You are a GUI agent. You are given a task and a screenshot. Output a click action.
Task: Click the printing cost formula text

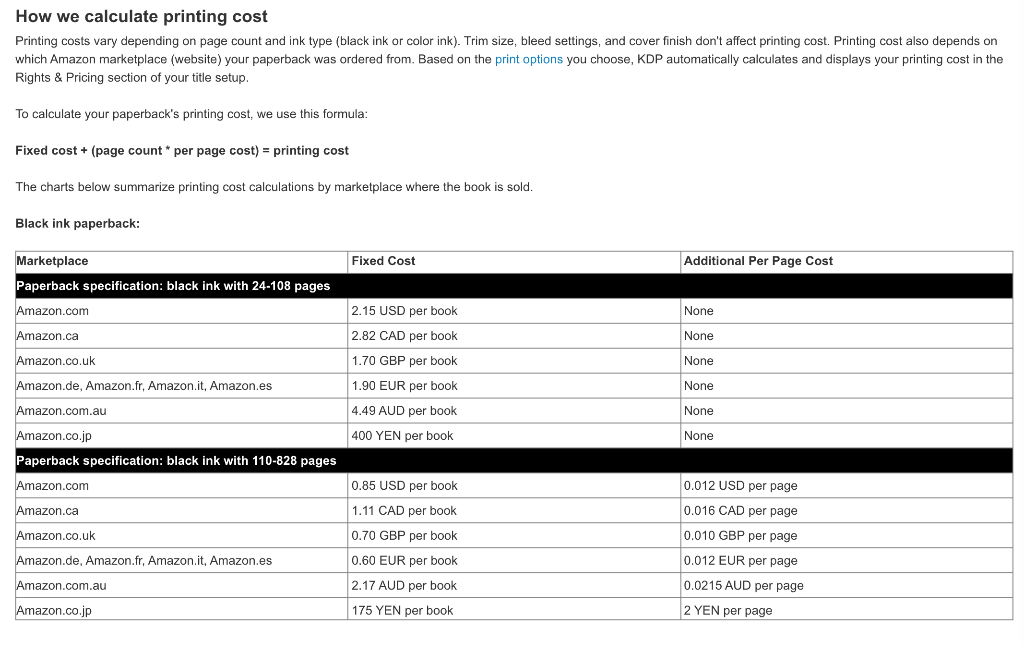pos(182,151)
